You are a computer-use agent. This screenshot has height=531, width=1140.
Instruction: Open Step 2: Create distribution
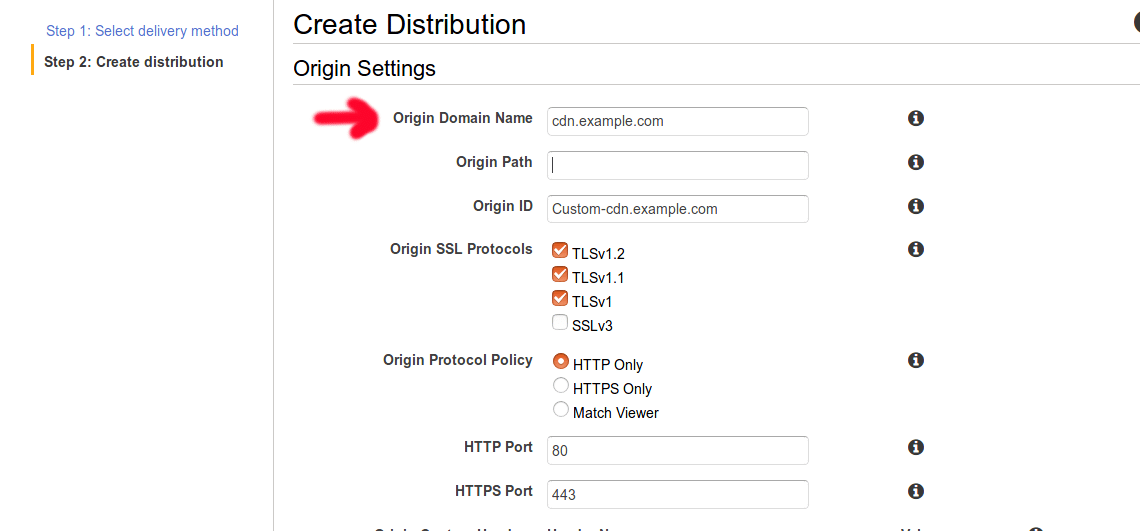tap(134, 62)
